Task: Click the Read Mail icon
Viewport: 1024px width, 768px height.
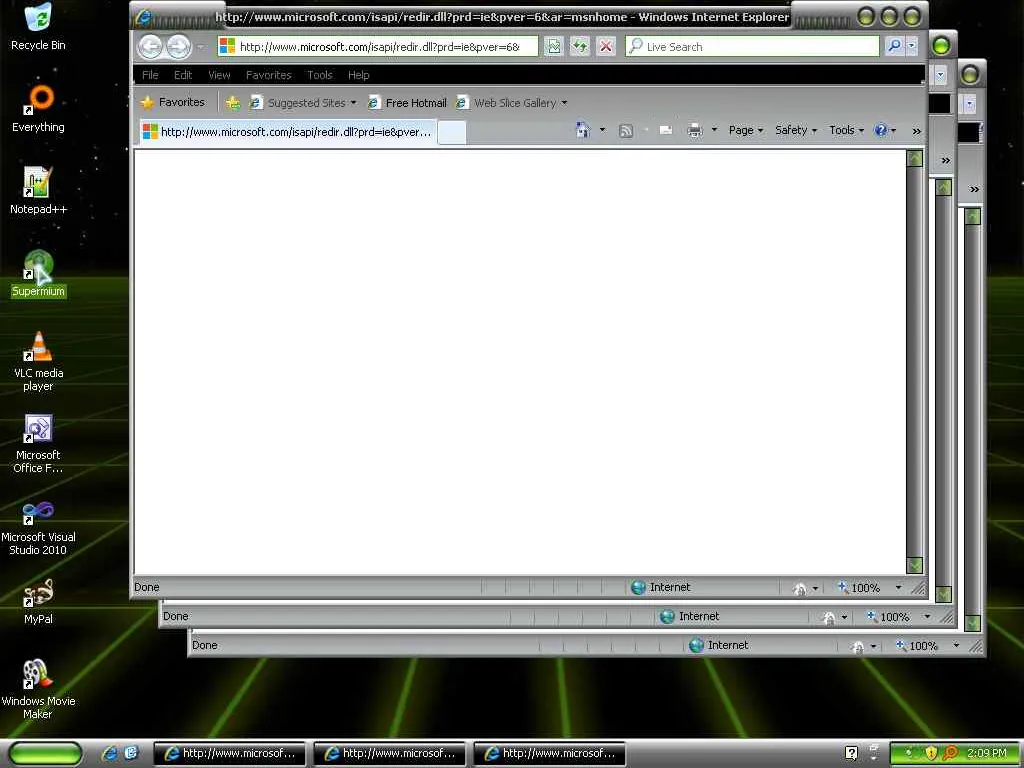Action: [x=665, y=131]
